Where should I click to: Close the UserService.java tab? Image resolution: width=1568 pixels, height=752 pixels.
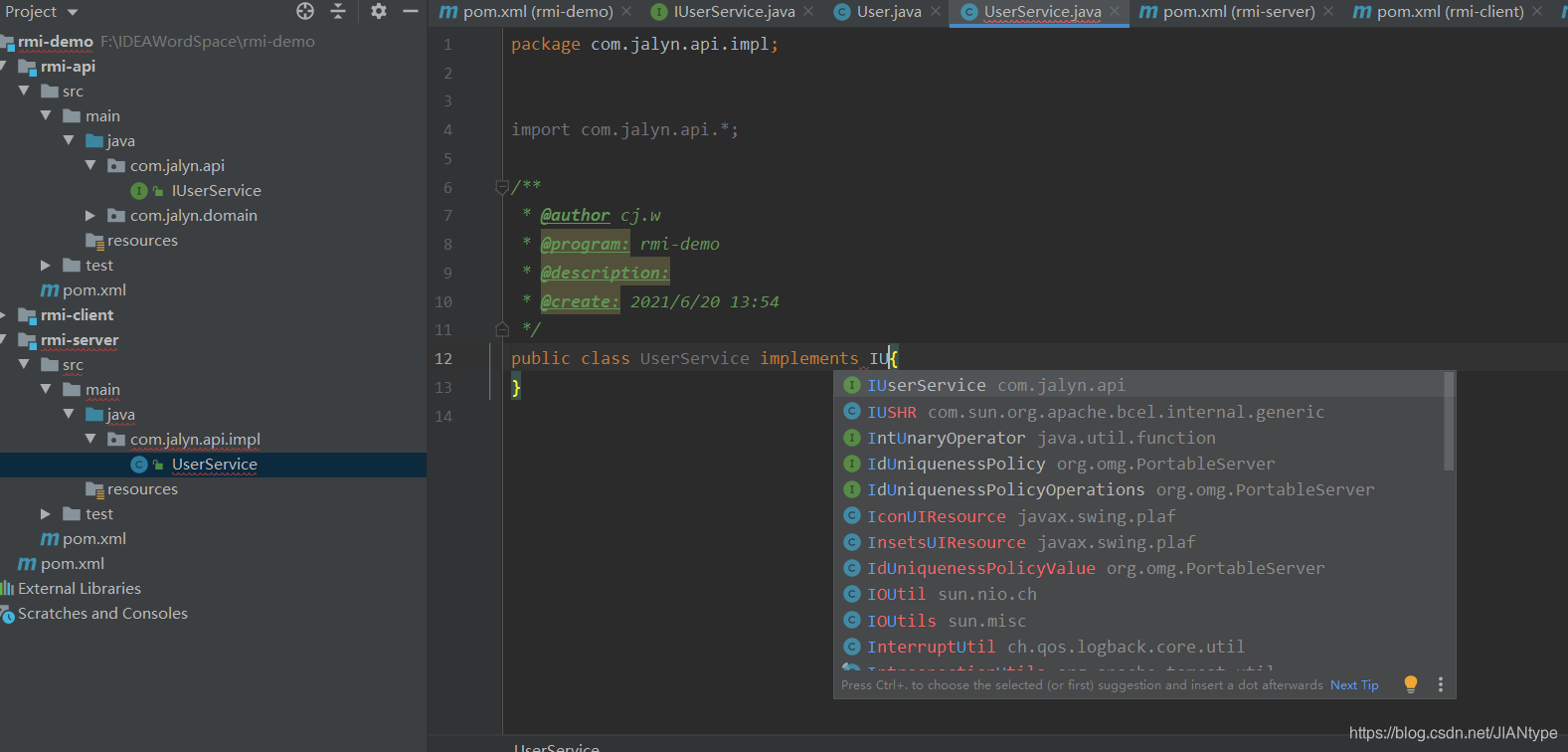point(1115,12)
